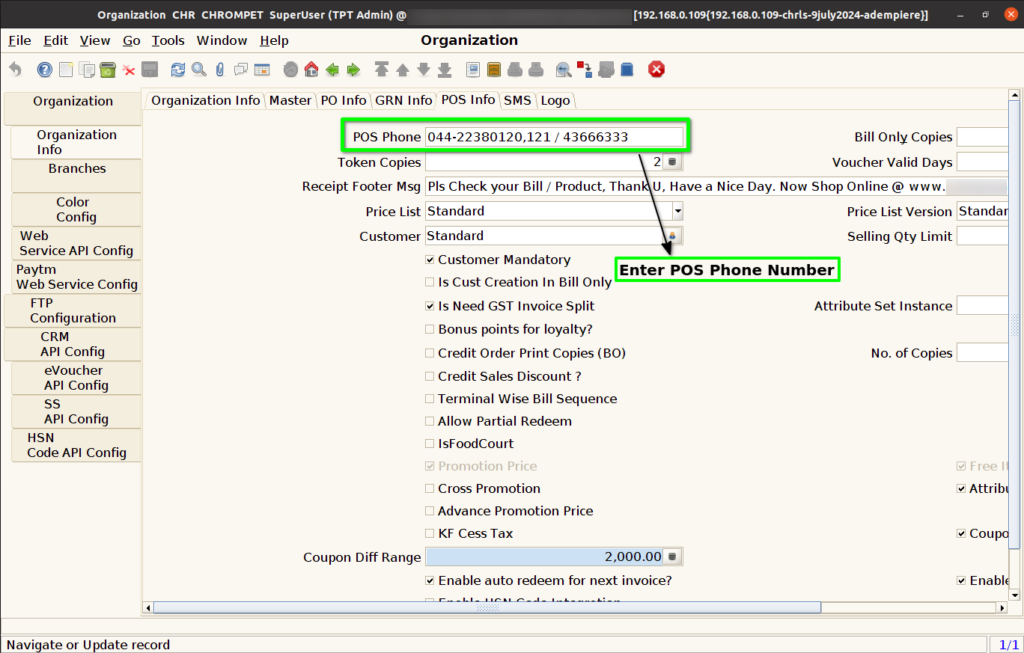Viewport: 1024px width, 653px height.
Task: Open Paytm Web Service Config sidebar tab
Action: click(x=76, y=277)
